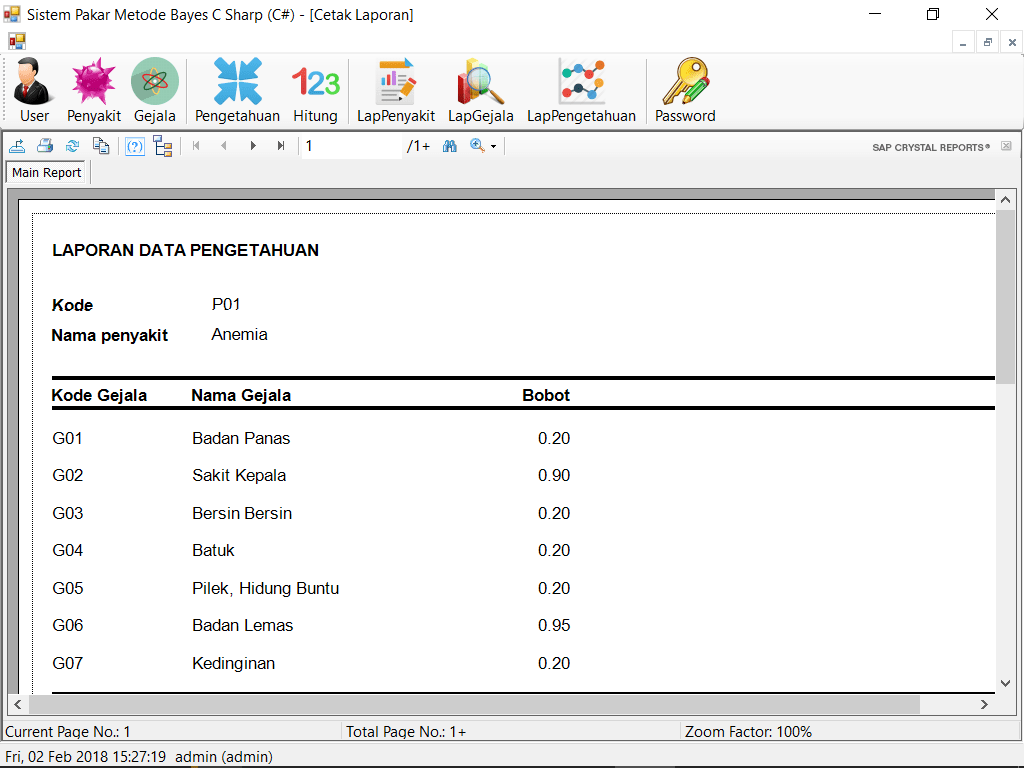Click the Export Report icon

[17, 146]
